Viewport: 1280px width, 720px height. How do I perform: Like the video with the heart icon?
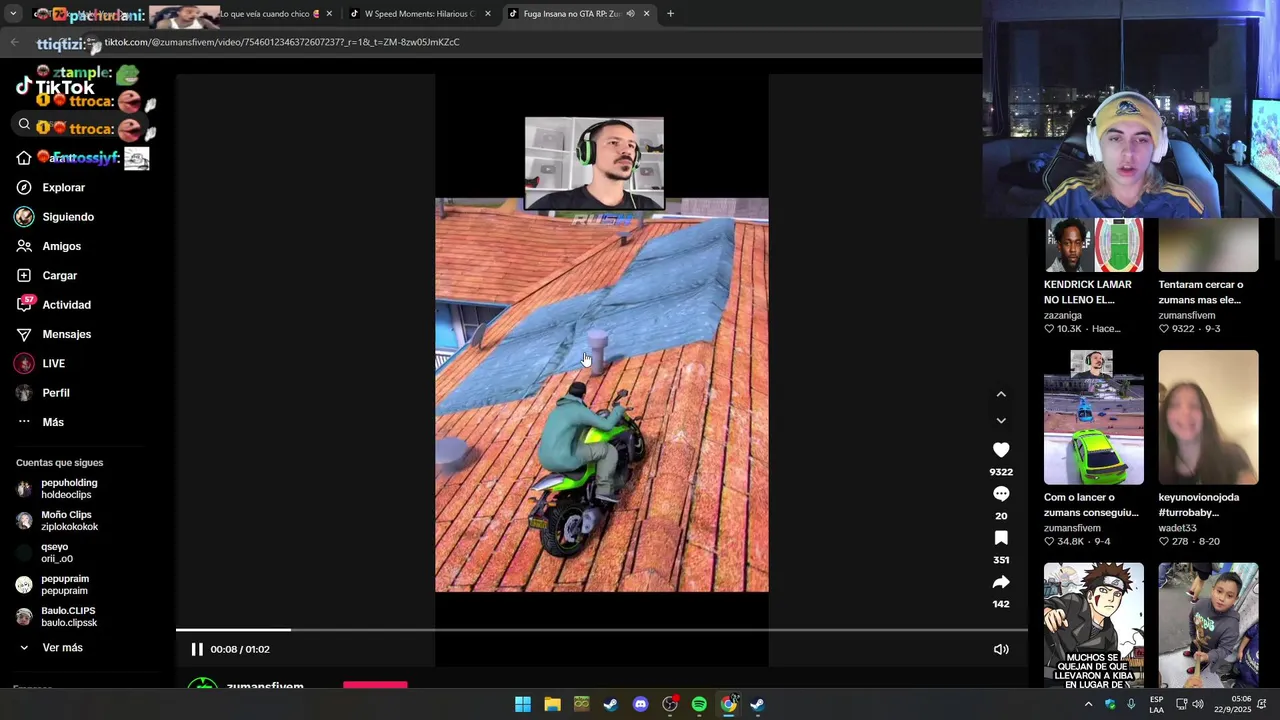click(1001, 450)
